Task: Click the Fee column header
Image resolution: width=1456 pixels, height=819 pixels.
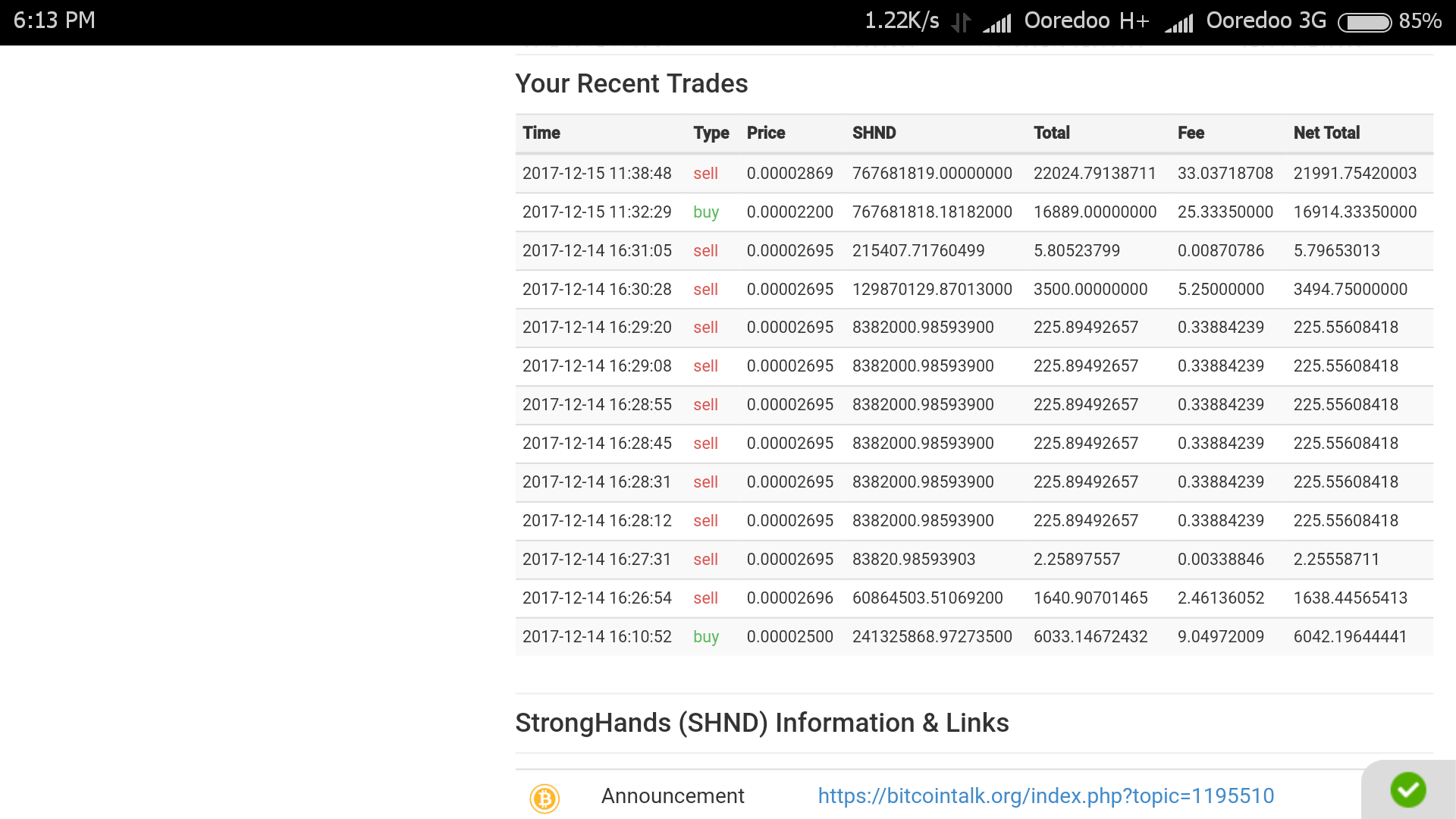Action: coord(1191,133)
